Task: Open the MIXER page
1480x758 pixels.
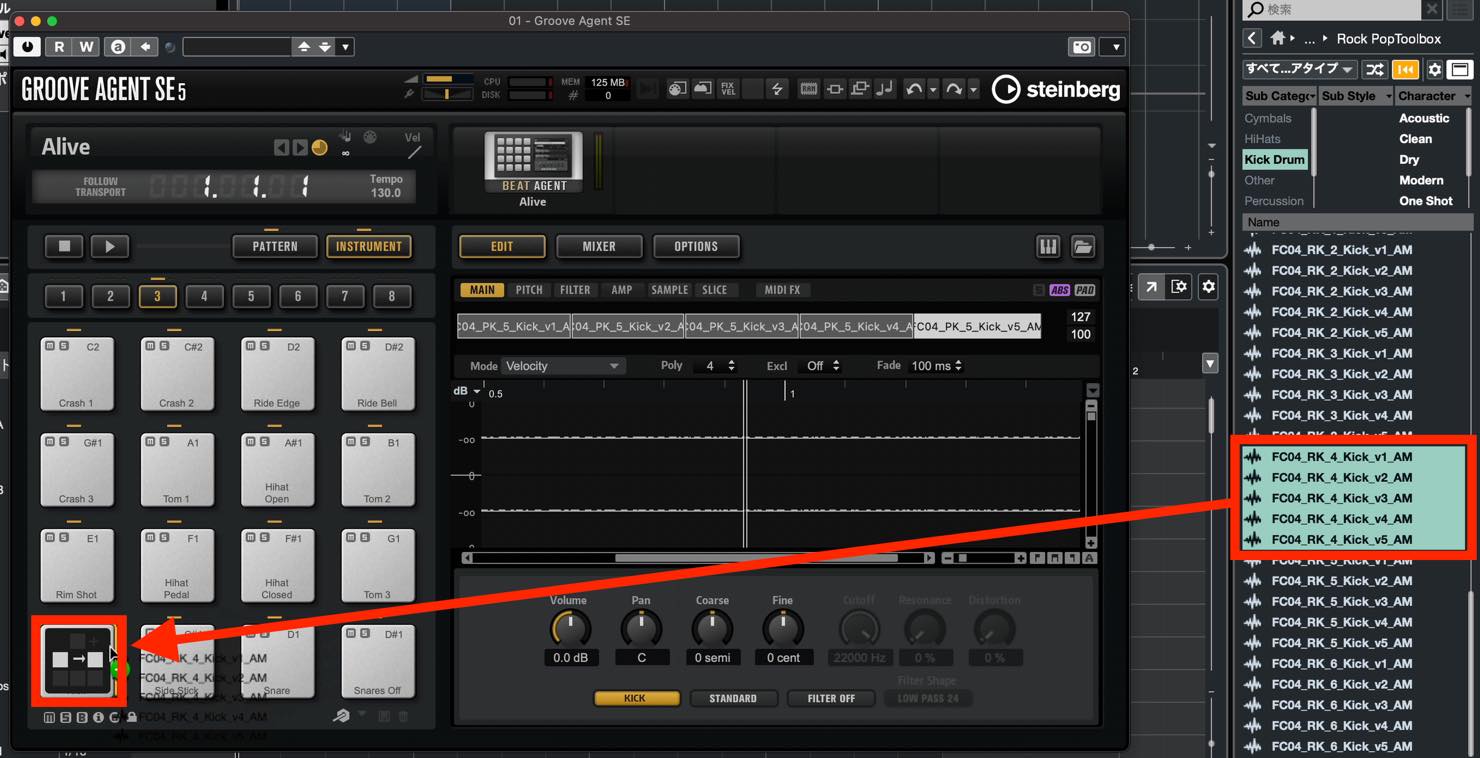Action: [599, 246]
